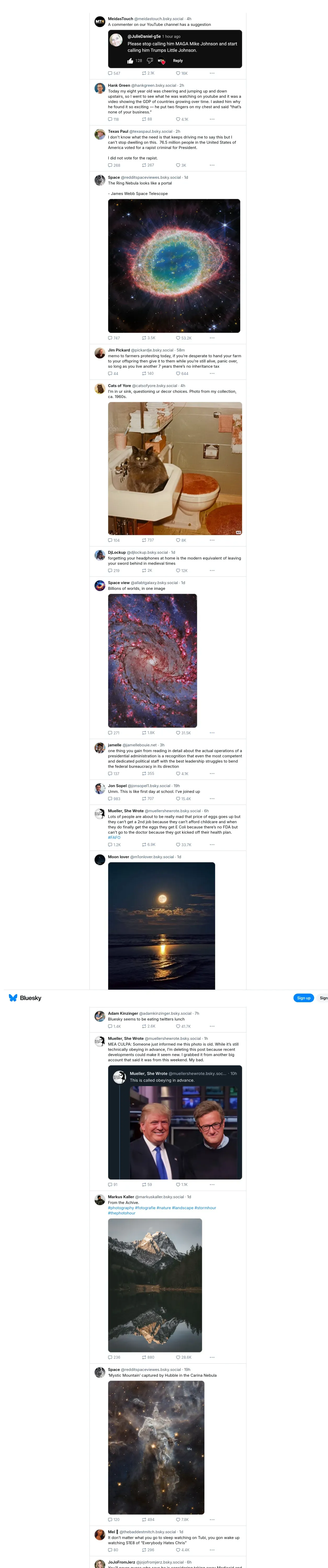Screen dimensions: 328x1568
Task: Click reply icon on MeidasTouch post
Action: [110, 73]
